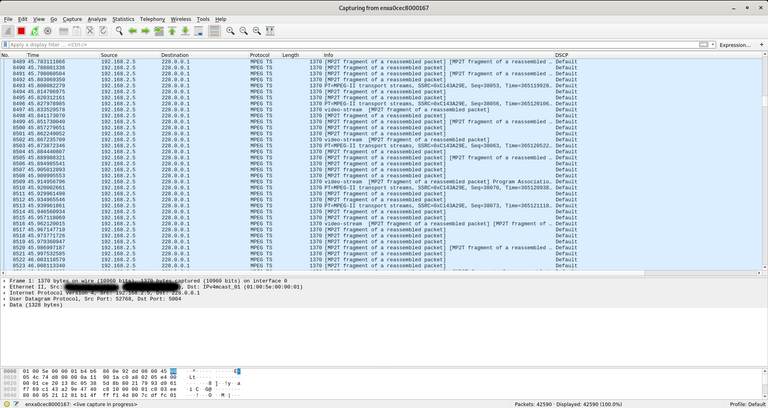Viewport: 768px width, 408px height.
Task: Sort by the Source column header
Action: [x=129, y=55]
